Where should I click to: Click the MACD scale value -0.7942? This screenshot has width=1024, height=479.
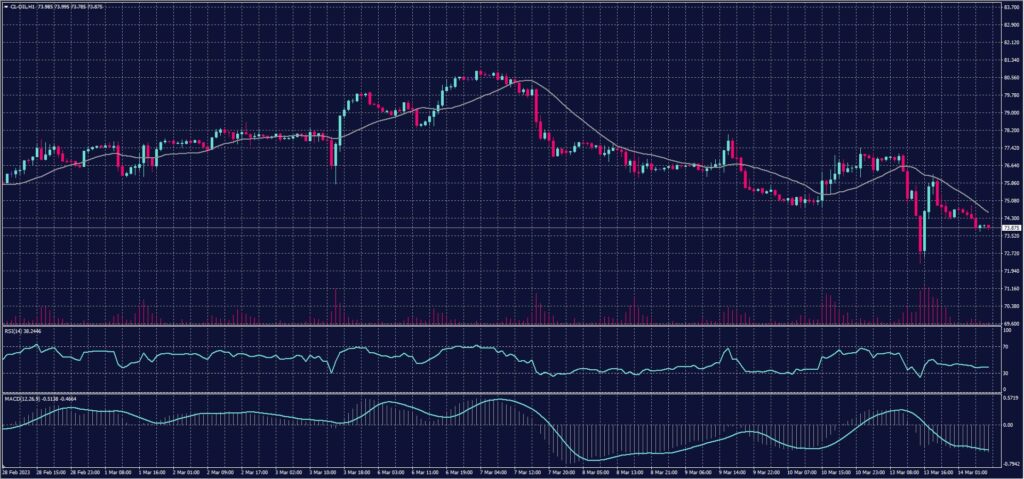point(1010,463)
